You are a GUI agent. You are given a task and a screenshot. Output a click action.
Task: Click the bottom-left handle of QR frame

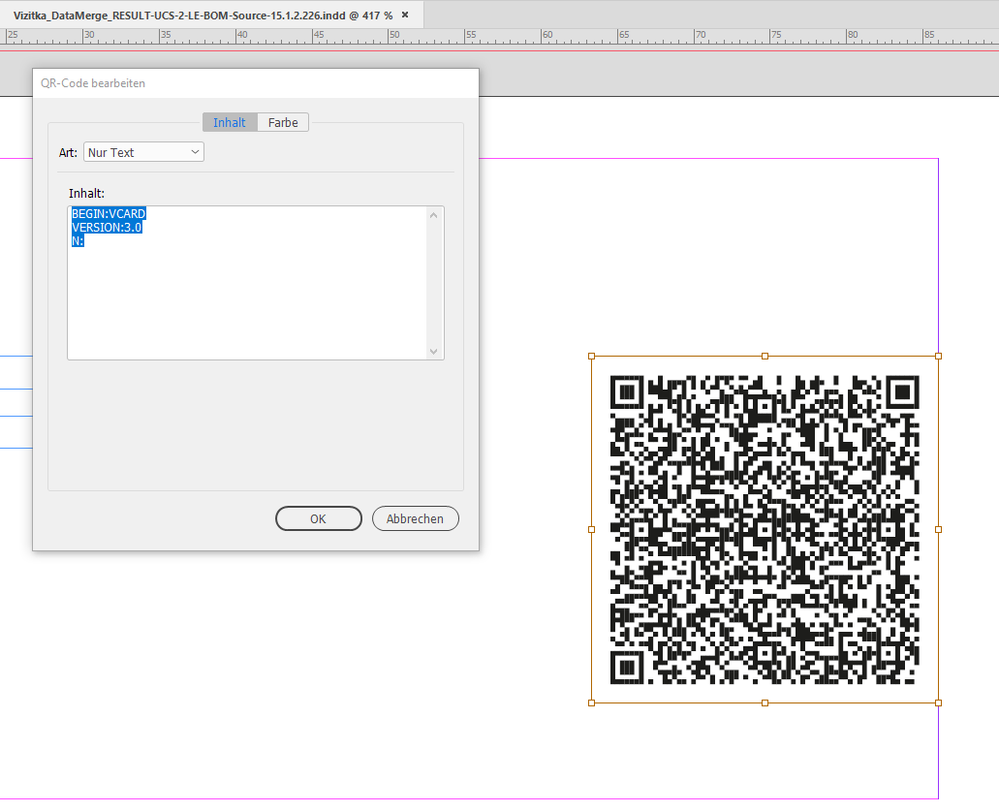click(x=592, y=703)
